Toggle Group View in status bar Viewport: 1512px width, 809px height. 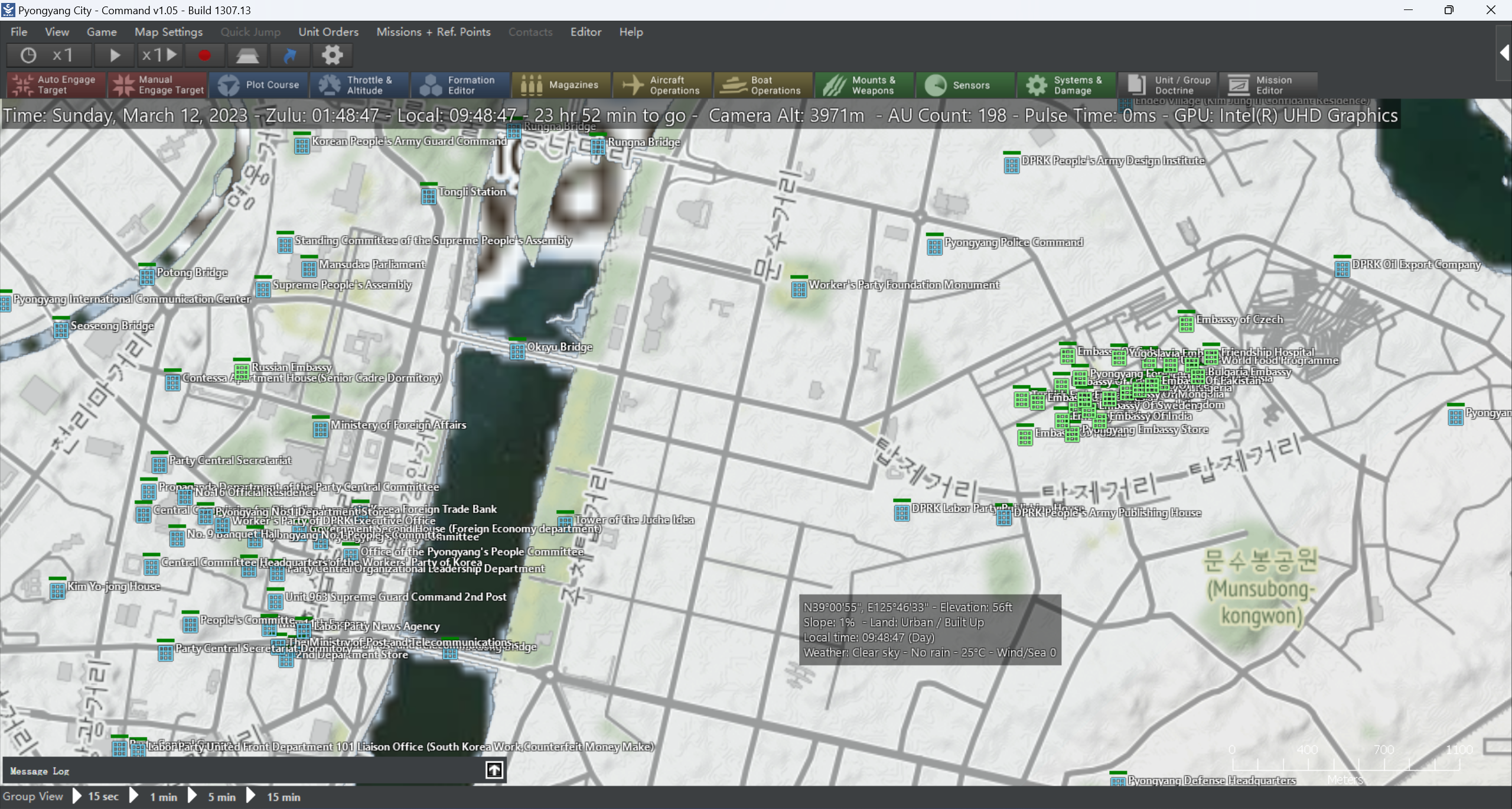(32, 797)
